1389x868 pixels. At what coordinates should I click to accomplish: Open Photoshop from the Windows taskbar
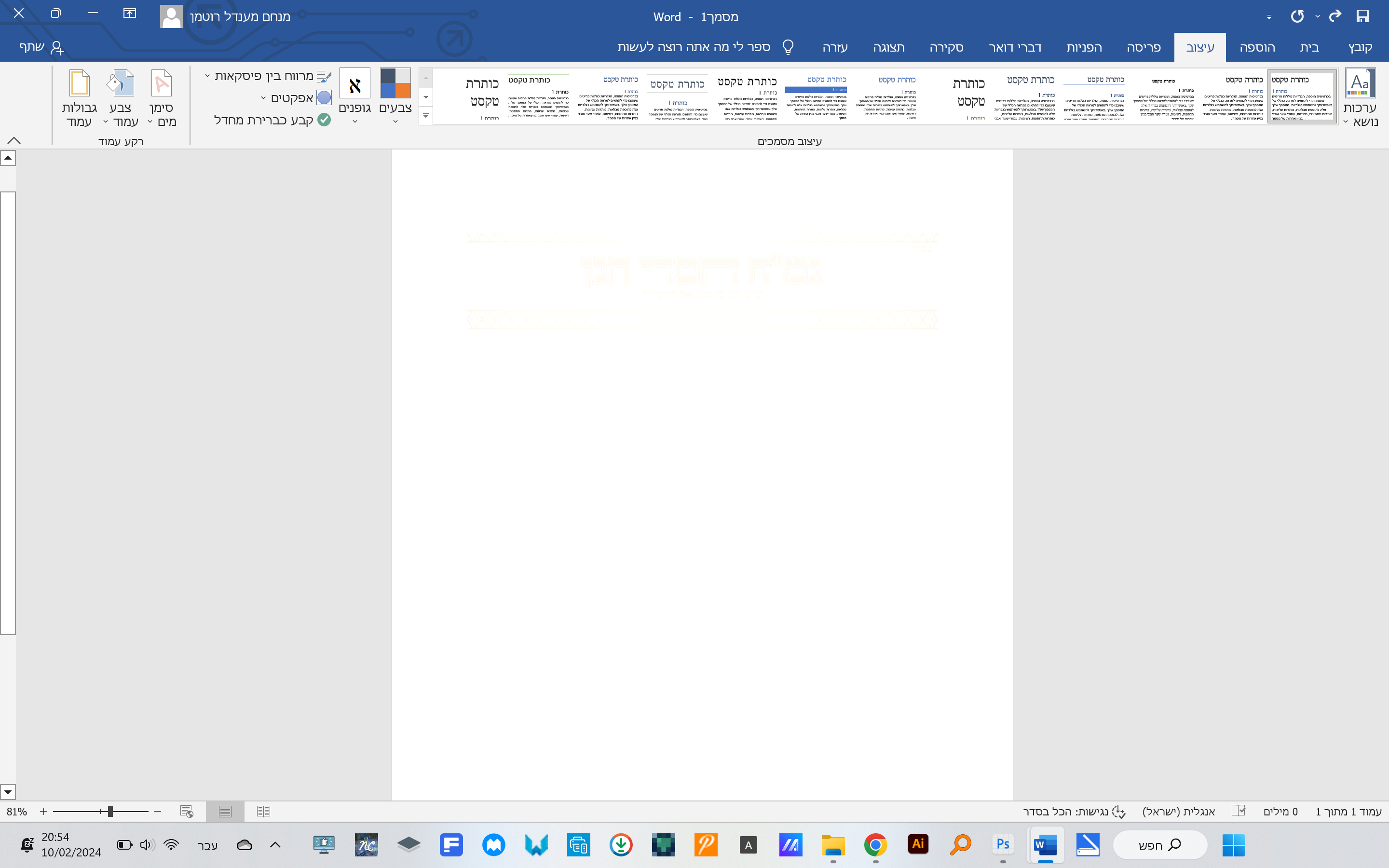click(1003, 844)
